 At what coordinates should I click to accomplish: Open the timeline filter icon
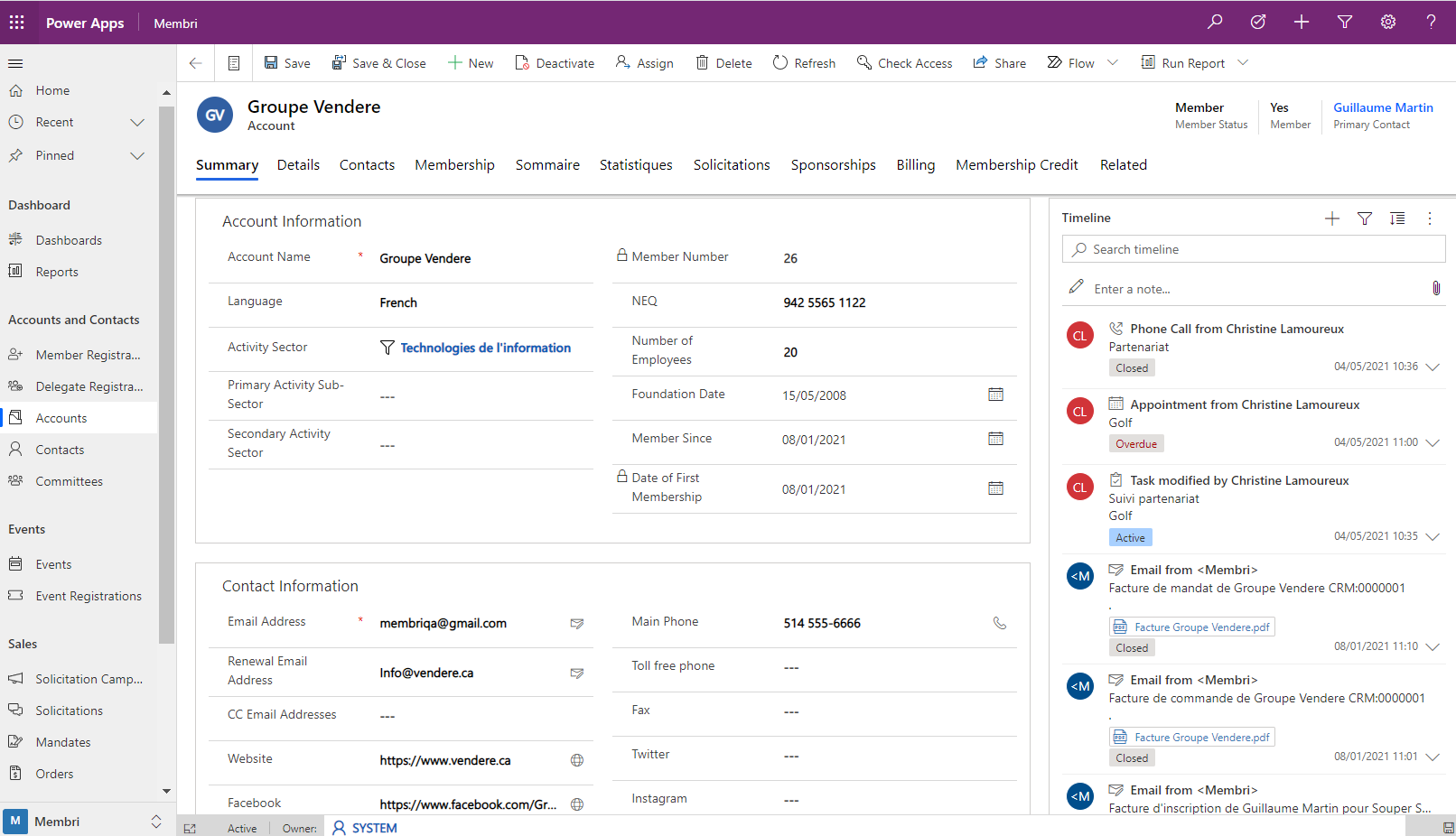click(x=1364, y=218)
